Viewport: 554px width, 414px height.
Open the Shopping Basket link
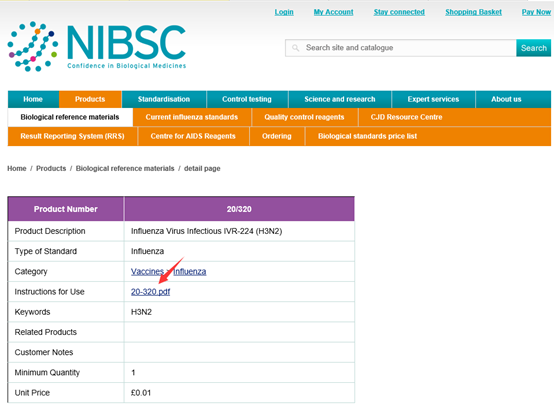pos(473,12)
